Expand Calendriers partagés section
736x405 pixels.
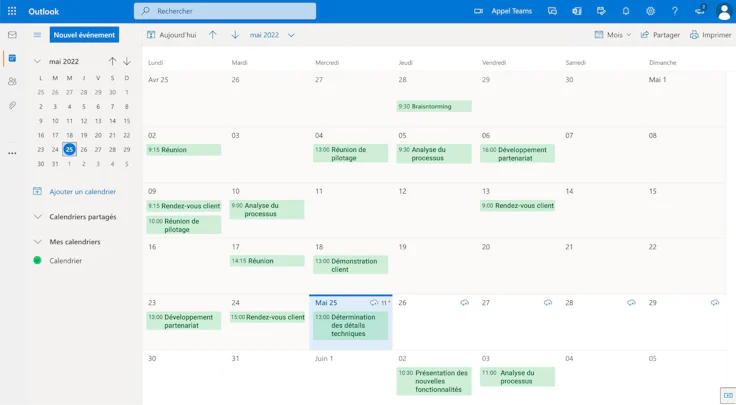click(38, 217)
